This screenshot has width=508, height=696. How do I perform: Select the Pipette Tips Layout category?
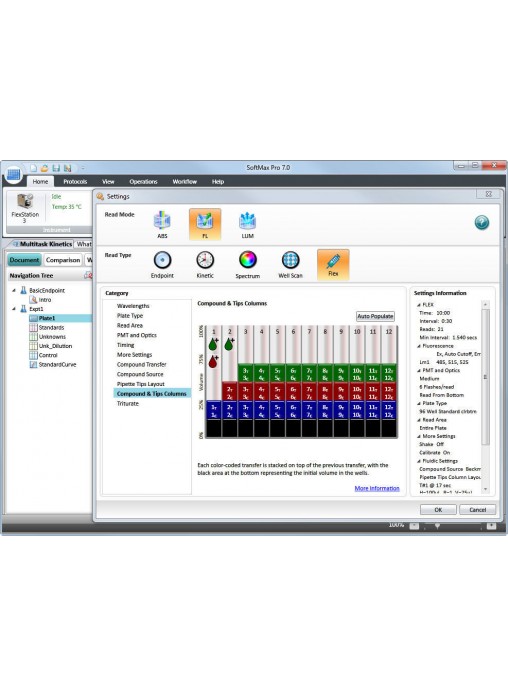tap(140, 384)
